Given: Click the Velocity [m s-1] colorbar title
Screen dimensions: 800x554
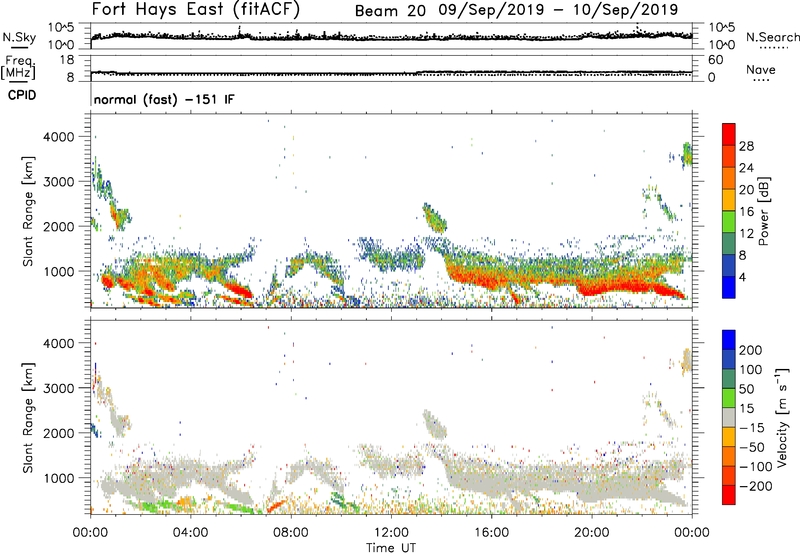Looking at the screenshot, I should click(x=782, y=418).
